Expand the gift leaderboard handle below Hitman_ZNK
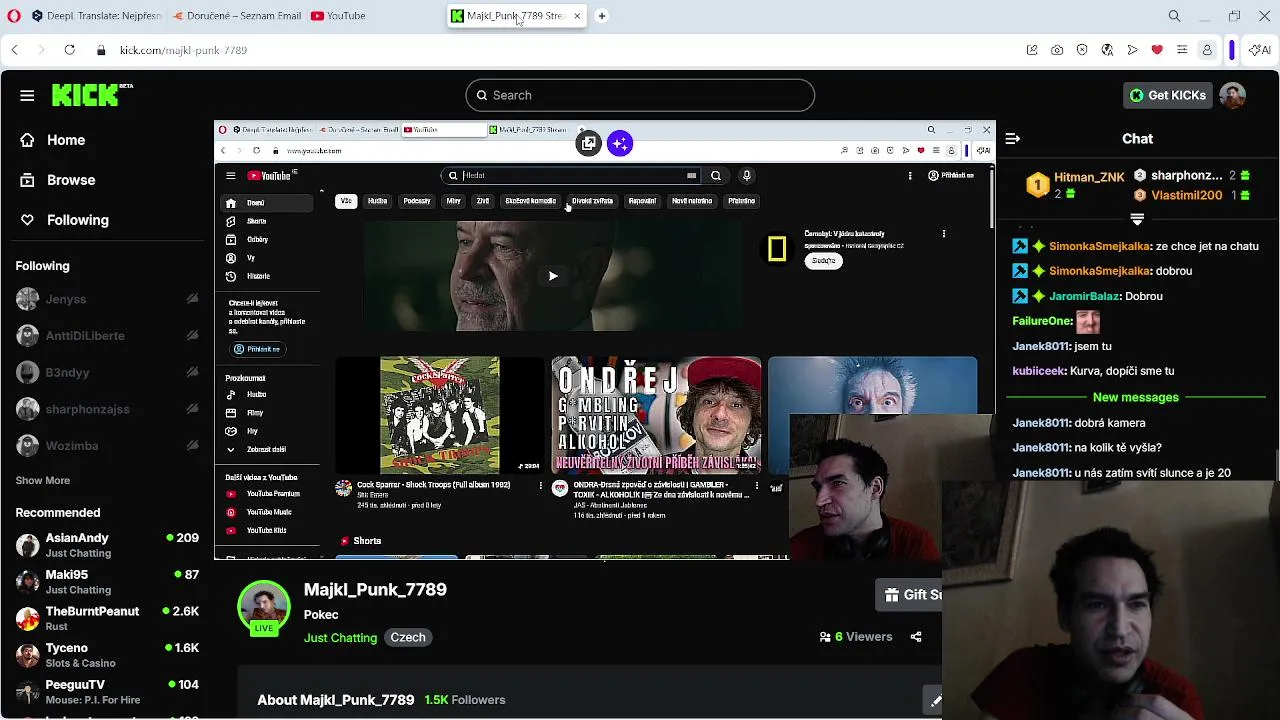1280x720 pixels. (1137, 218)
